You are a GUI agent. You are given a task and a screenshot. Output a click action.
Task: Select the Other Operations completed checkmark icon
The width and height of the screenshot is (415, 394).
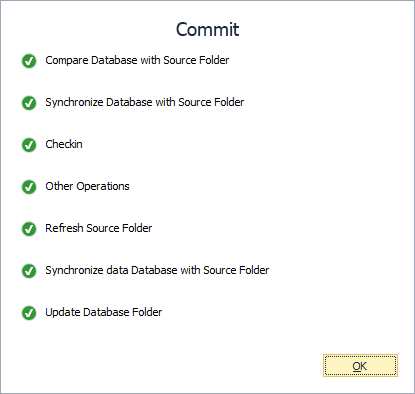[x=29, y=187]
